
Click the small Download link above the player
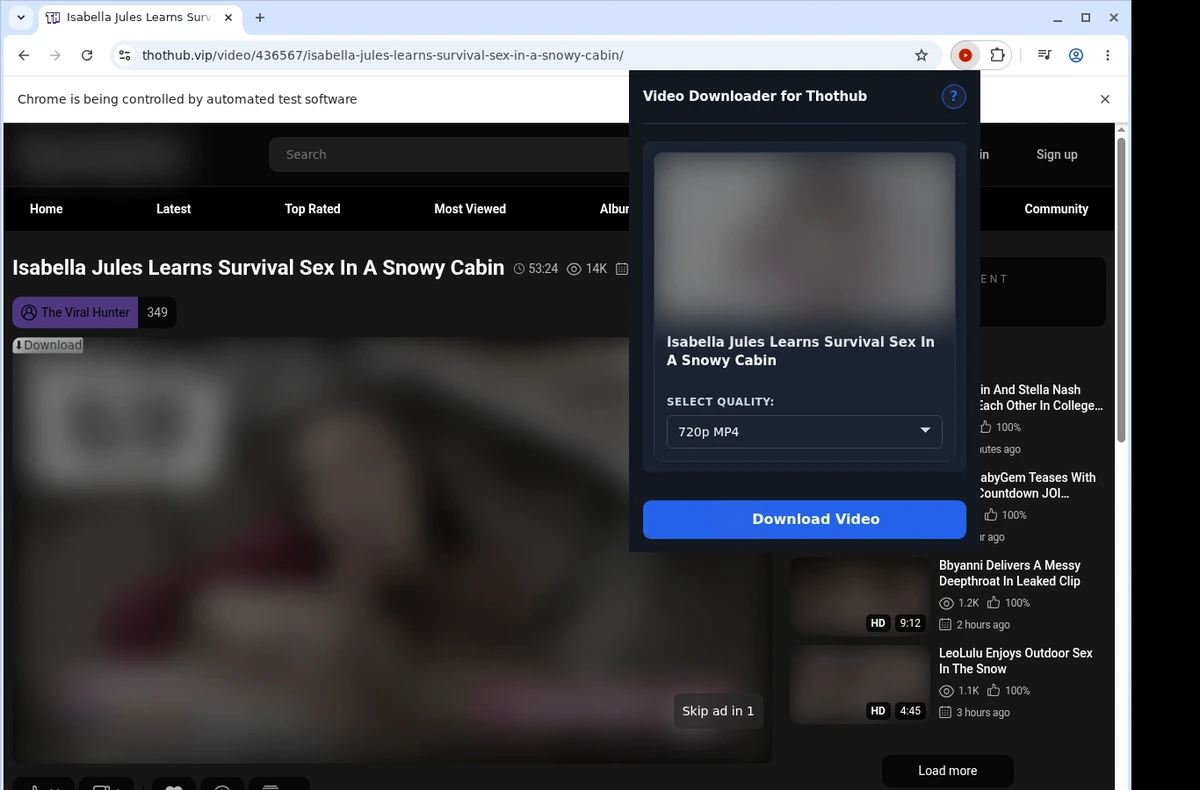(x=48, y=345)
